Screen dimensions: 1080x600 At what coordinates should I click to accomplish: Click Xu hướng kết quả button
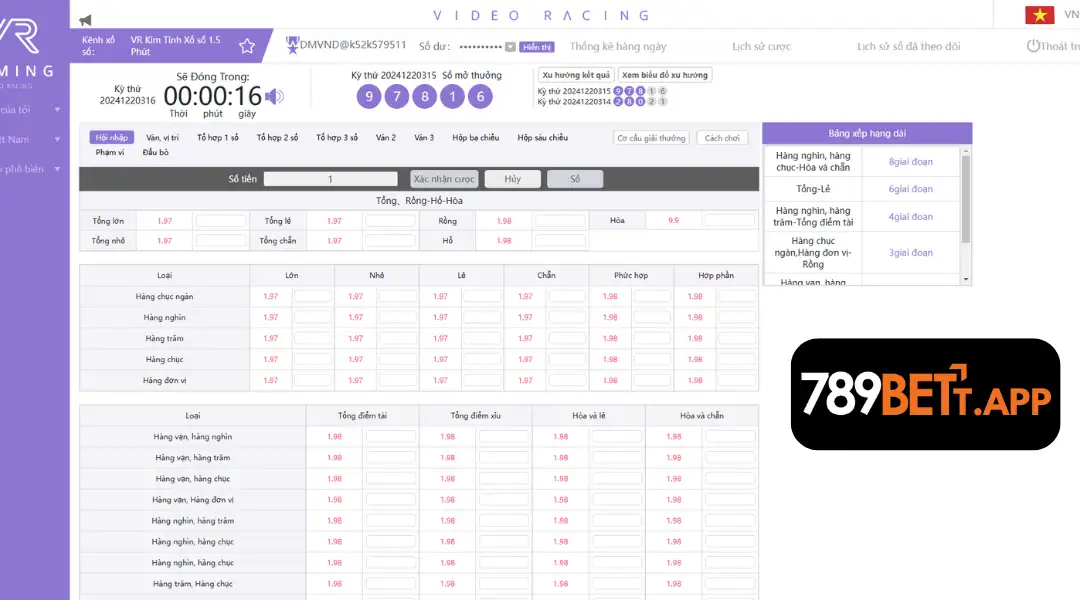point(576,75)
